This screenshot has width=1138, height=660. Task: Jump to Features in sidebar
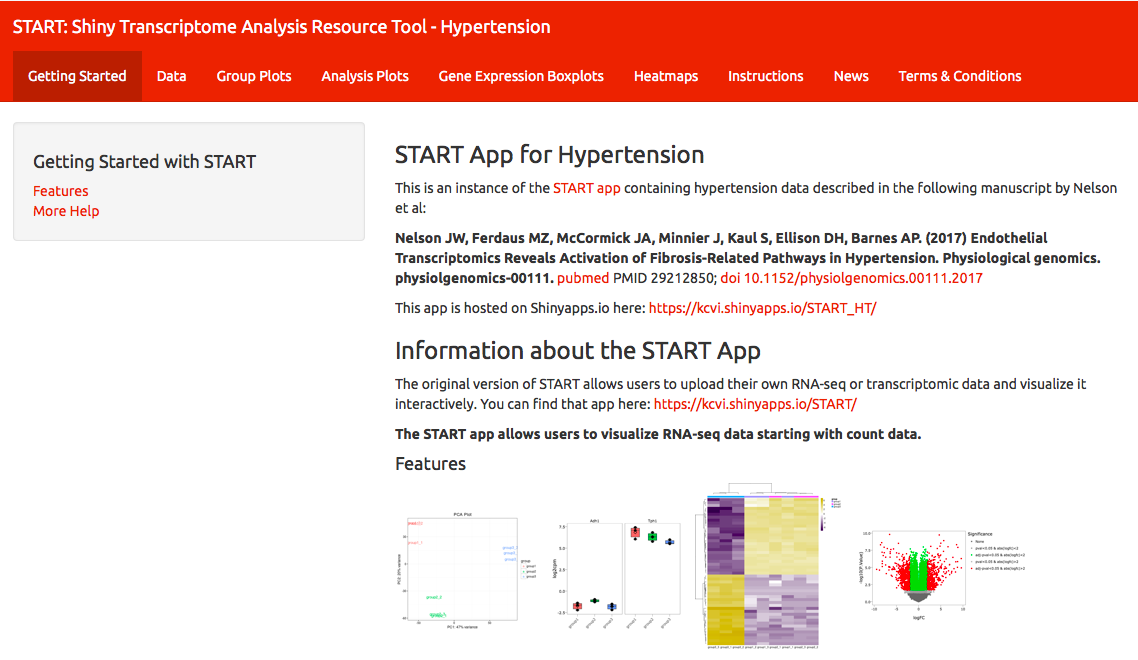pos(61,191)
